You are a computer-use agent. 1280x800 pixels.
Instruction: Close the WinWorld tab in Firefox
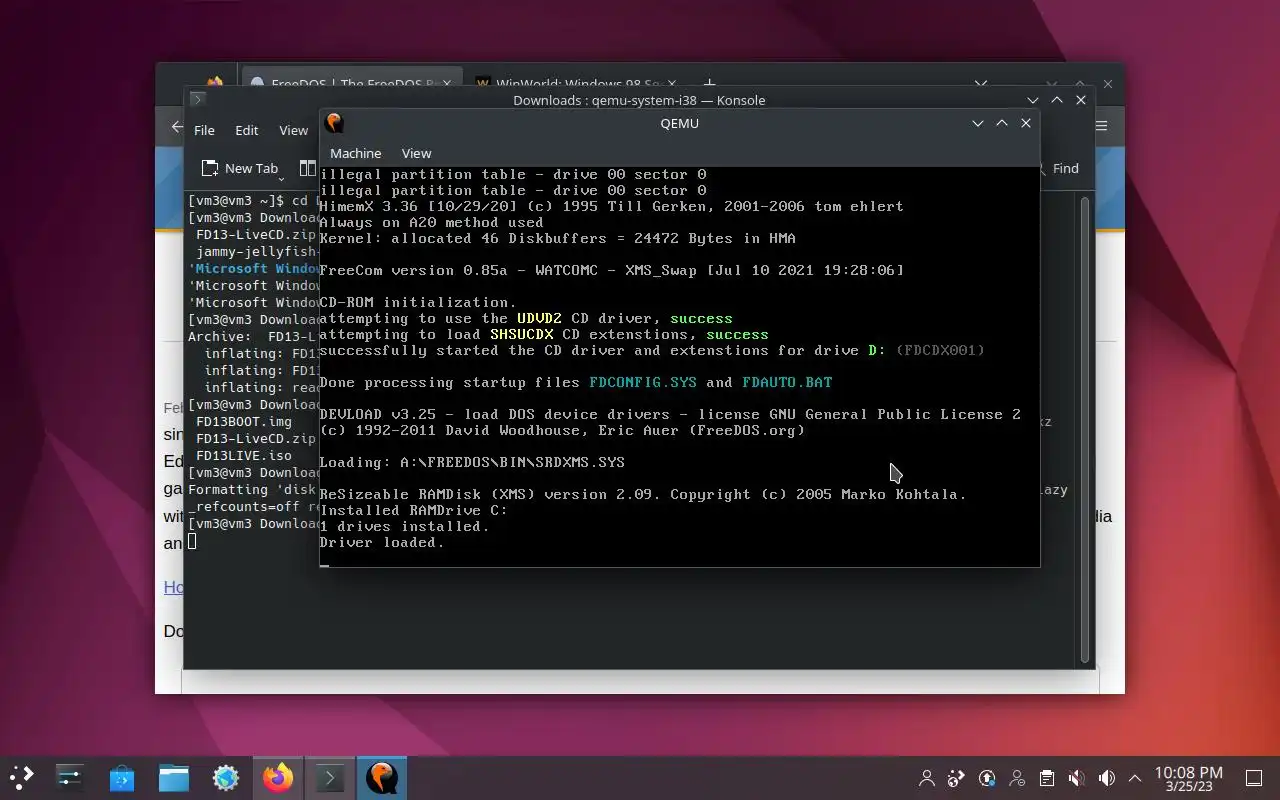[x=671, y=84]
